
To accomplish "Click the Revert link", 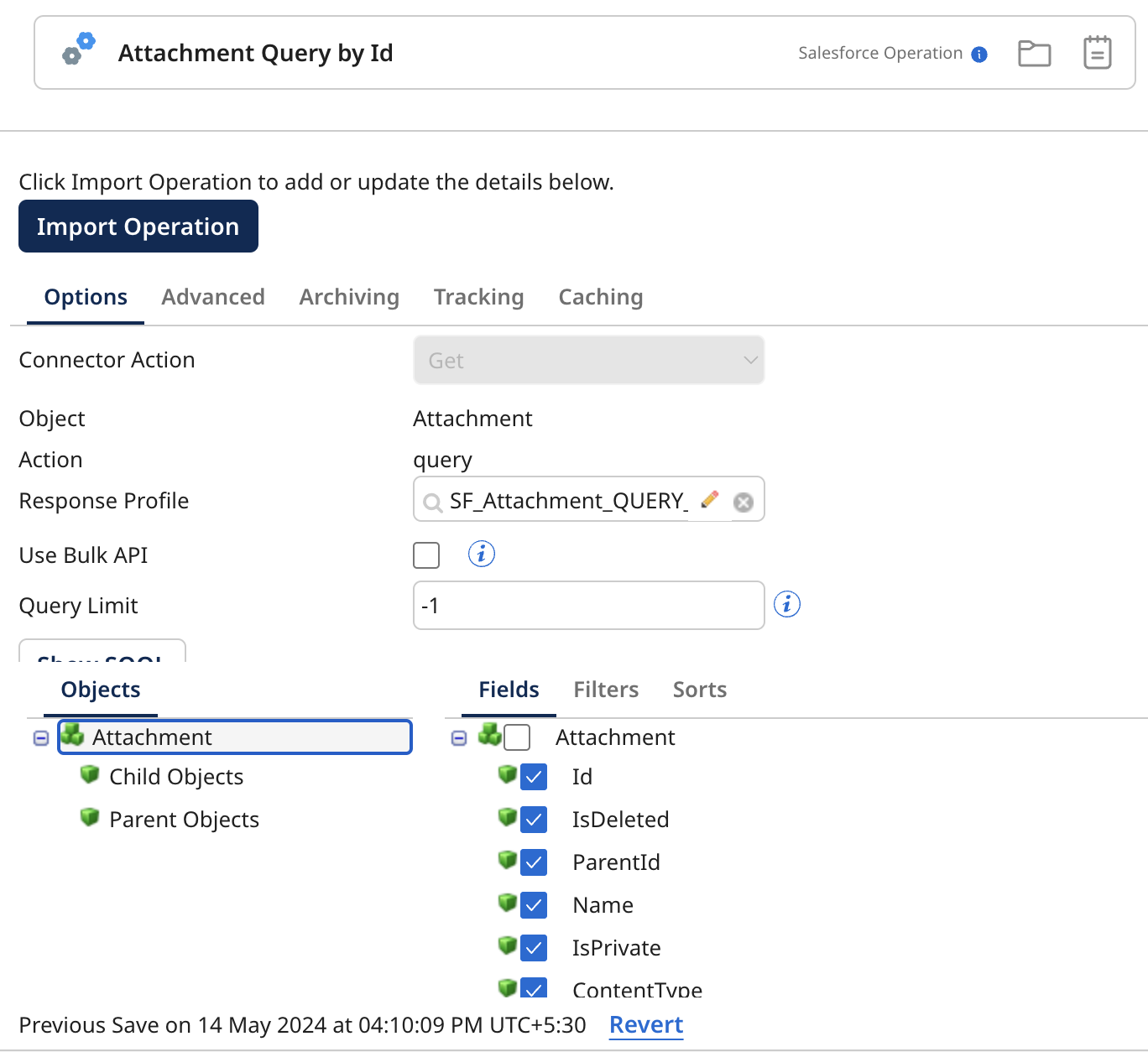I will [x=646, y=1024].
